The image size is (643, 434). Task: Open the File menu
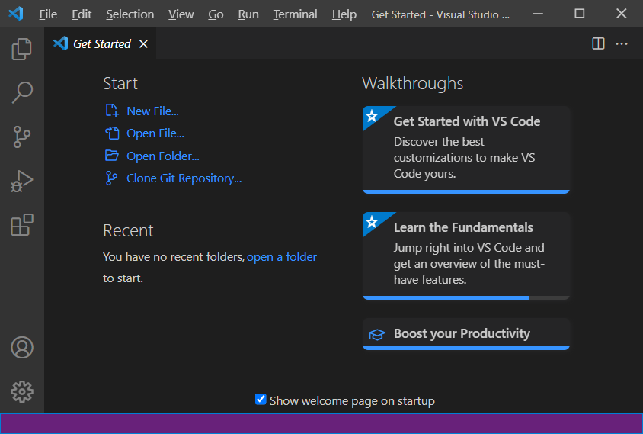[48, 14]
